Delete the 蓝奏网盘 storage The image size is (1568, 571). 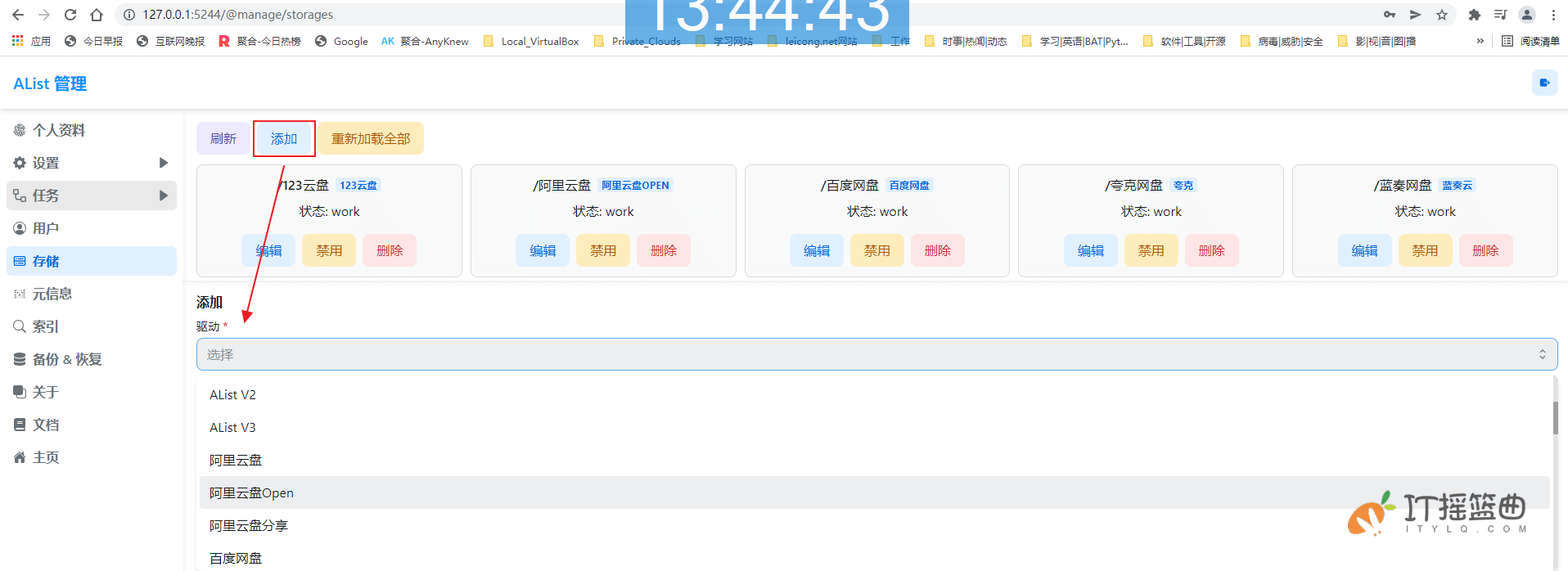(1485, 250)
